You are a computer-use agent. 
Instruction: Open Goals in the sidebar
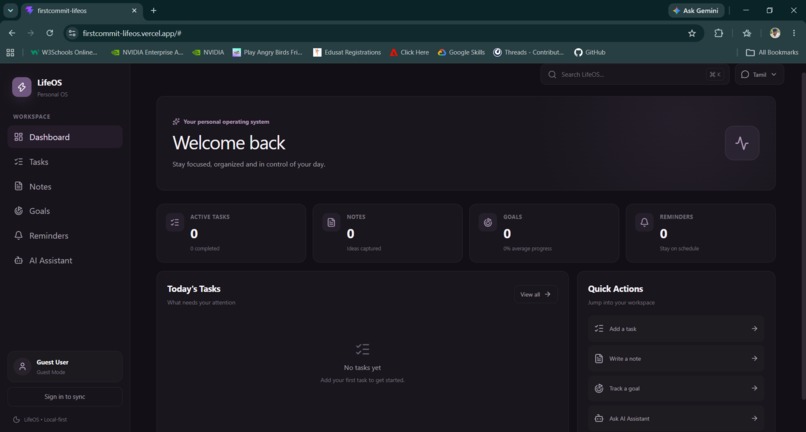coord(65,211)
